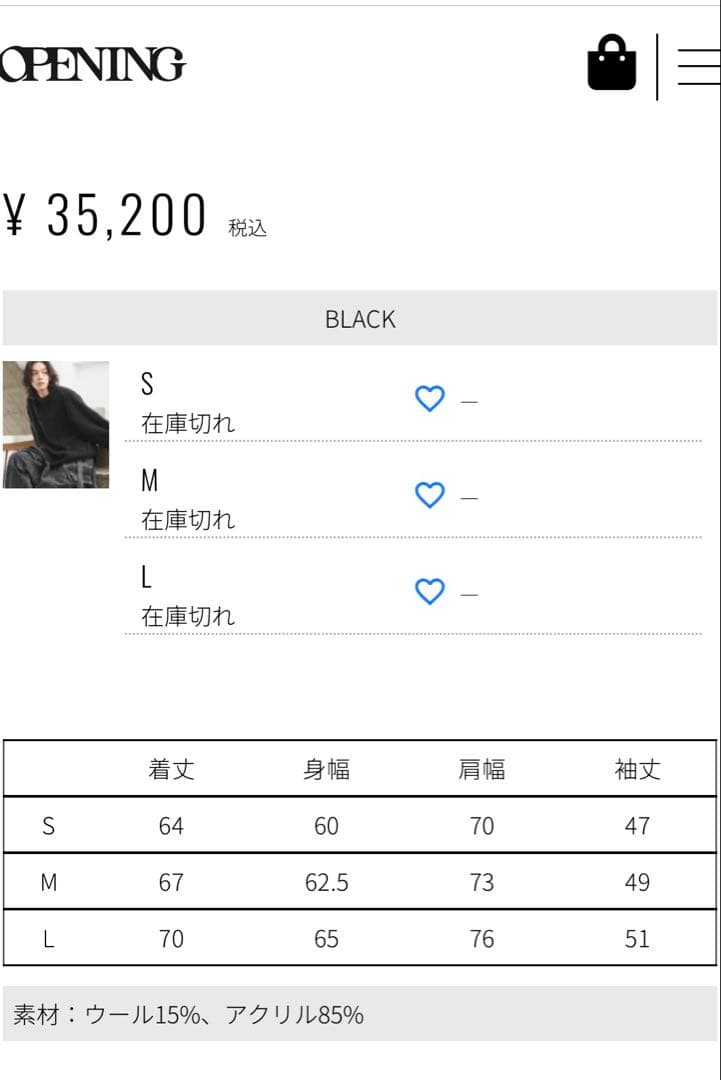Click the M row in size chart
721x1080 pixels.
49,882
